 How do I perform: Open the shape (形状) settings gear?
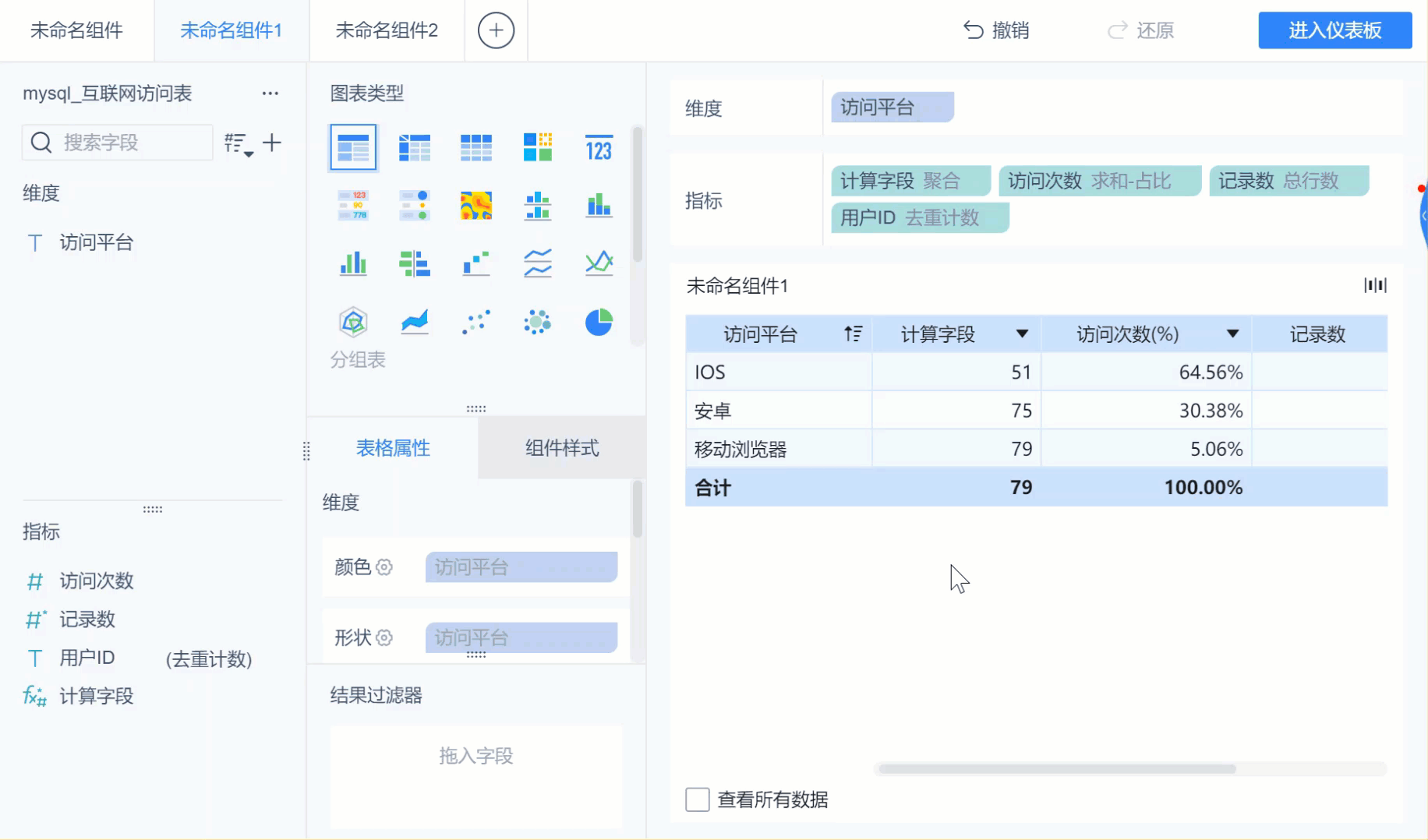[384, 637]
